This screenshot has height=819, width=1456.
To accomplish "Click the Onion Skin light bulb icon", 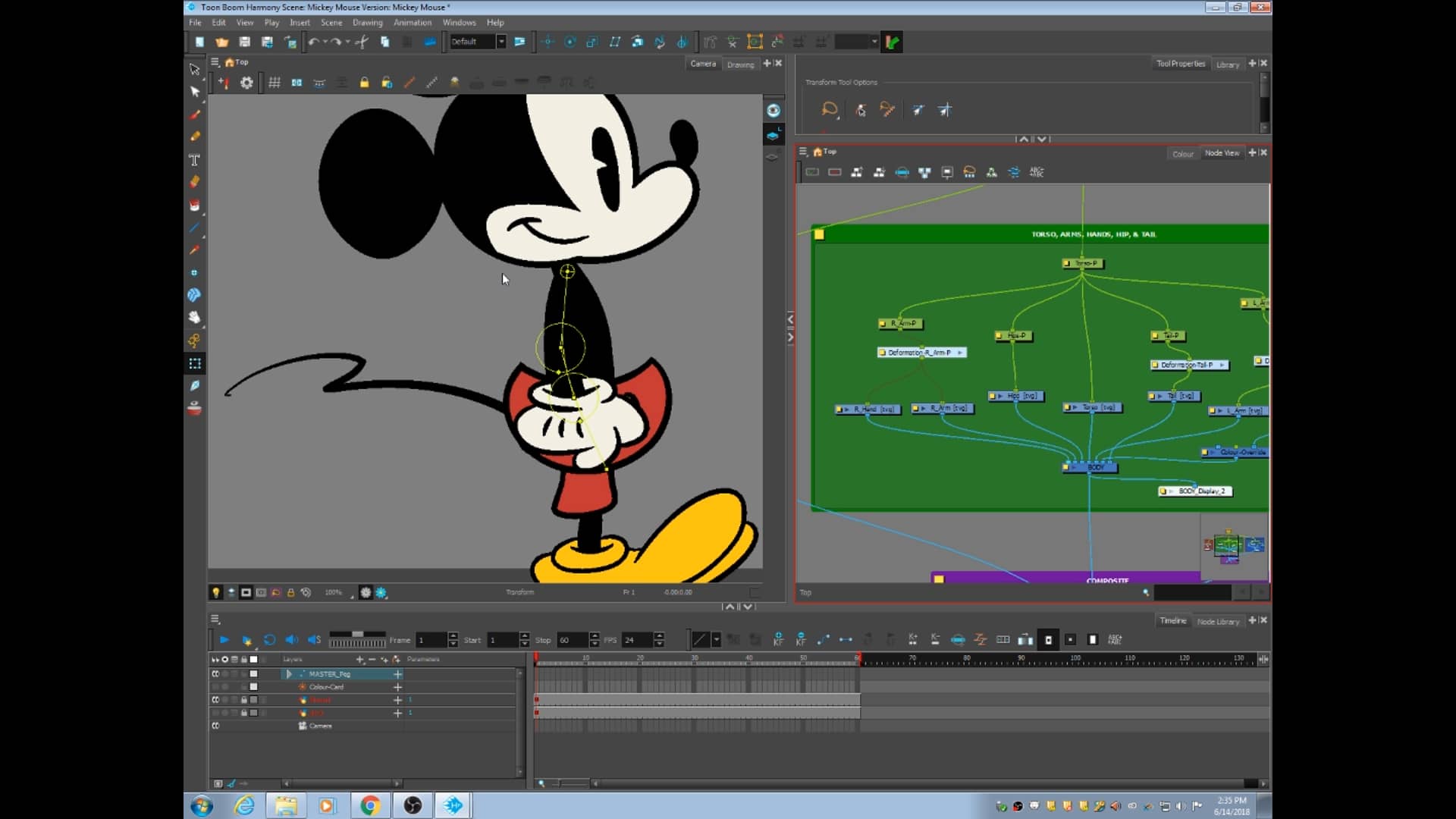I will 216,592.
